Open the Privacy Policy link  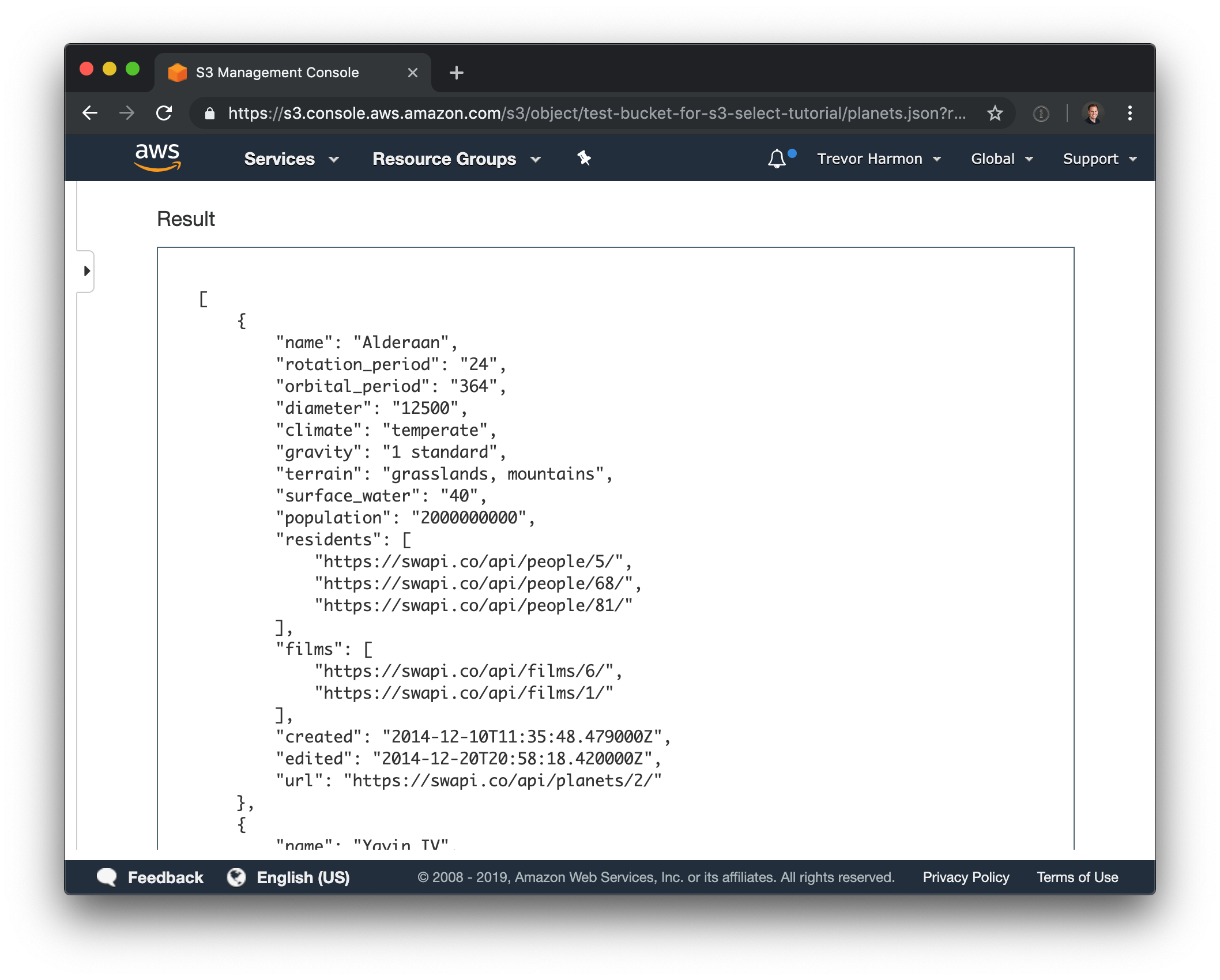tap(966, 877)
